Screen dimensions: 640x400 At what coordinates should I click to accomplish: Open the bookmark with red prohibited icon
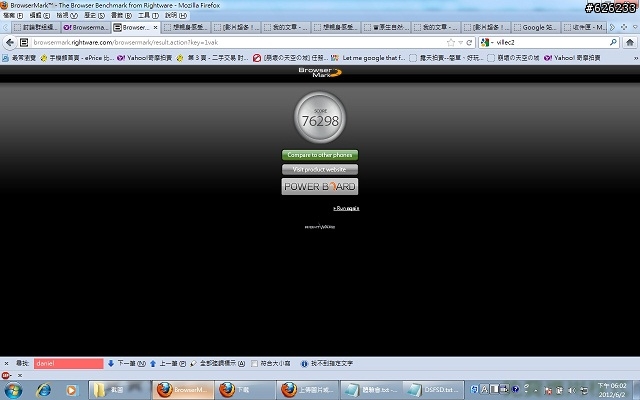click(x=290, y=58)
